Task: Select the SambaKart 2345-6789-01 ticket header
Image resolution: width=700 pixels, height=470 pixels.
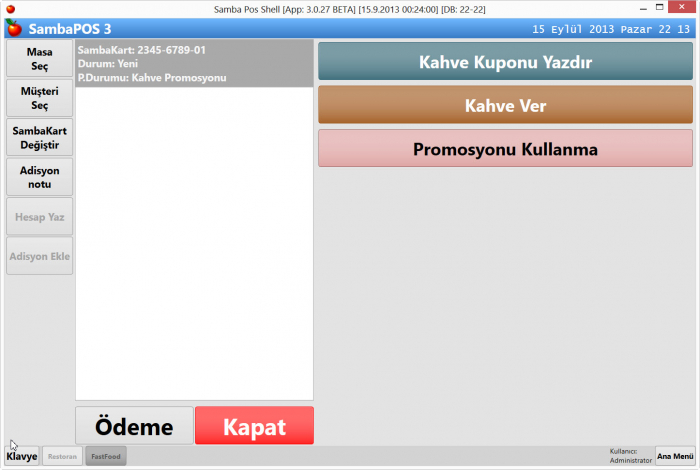Action: (194, 63)
